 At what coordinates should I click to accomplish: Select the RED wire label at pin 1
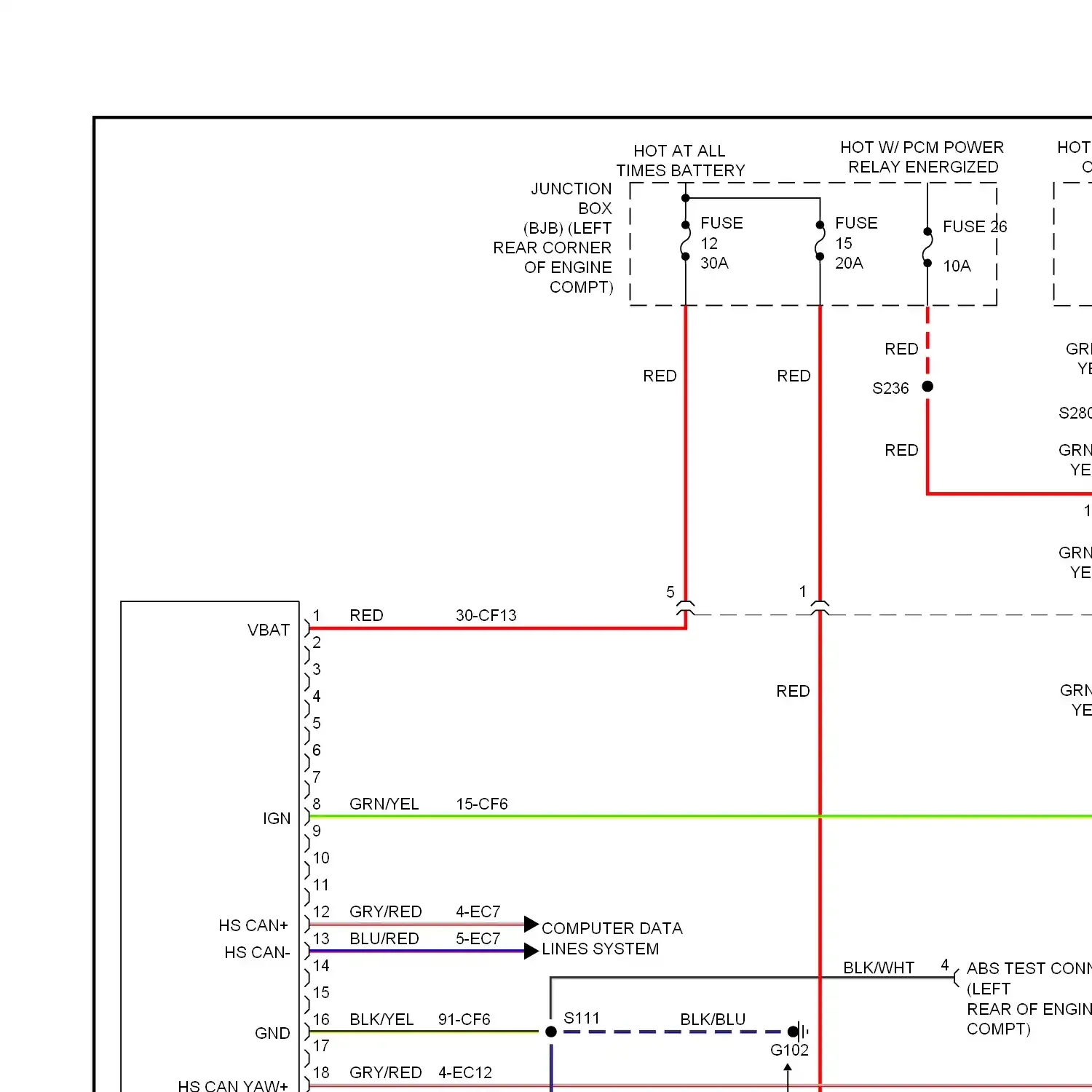(366, 616)
